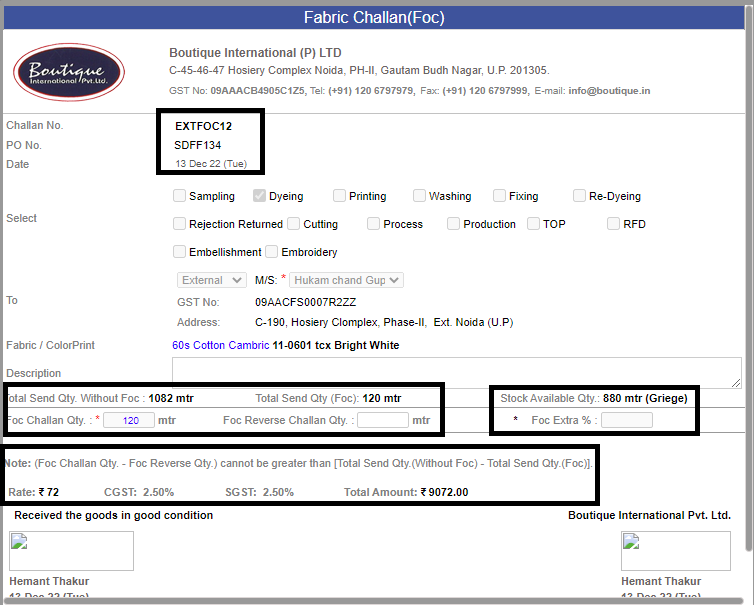The width and height of the screenshot is (754, 605).
Task: Toggle the Dyeing checkbox
Action: click(x=259, y=196)
